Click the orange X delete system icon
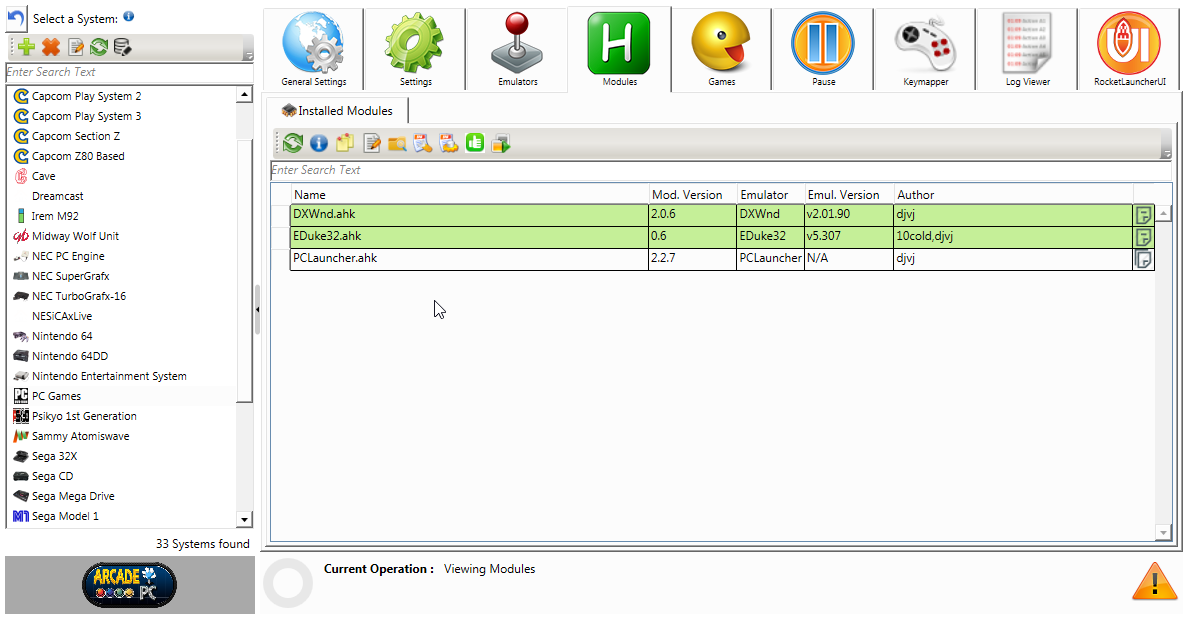 coord(51,47)
